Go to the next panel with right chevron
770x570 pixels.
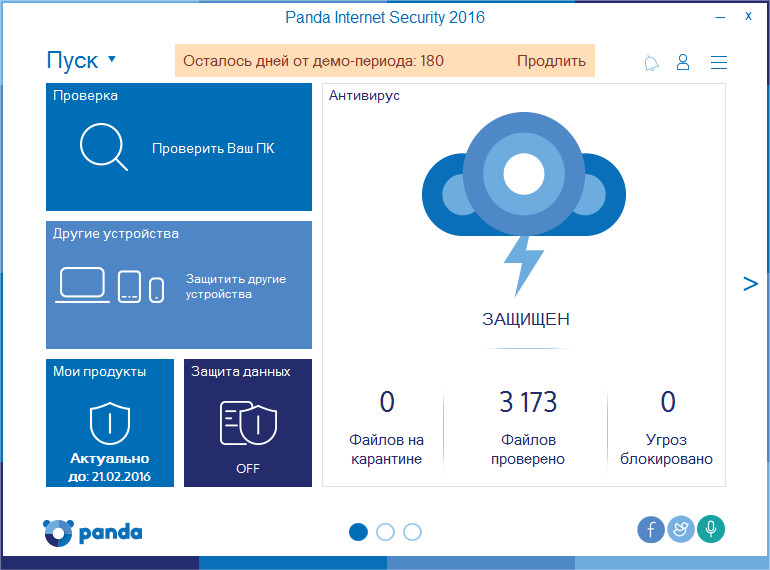click(x=750, y=284)
